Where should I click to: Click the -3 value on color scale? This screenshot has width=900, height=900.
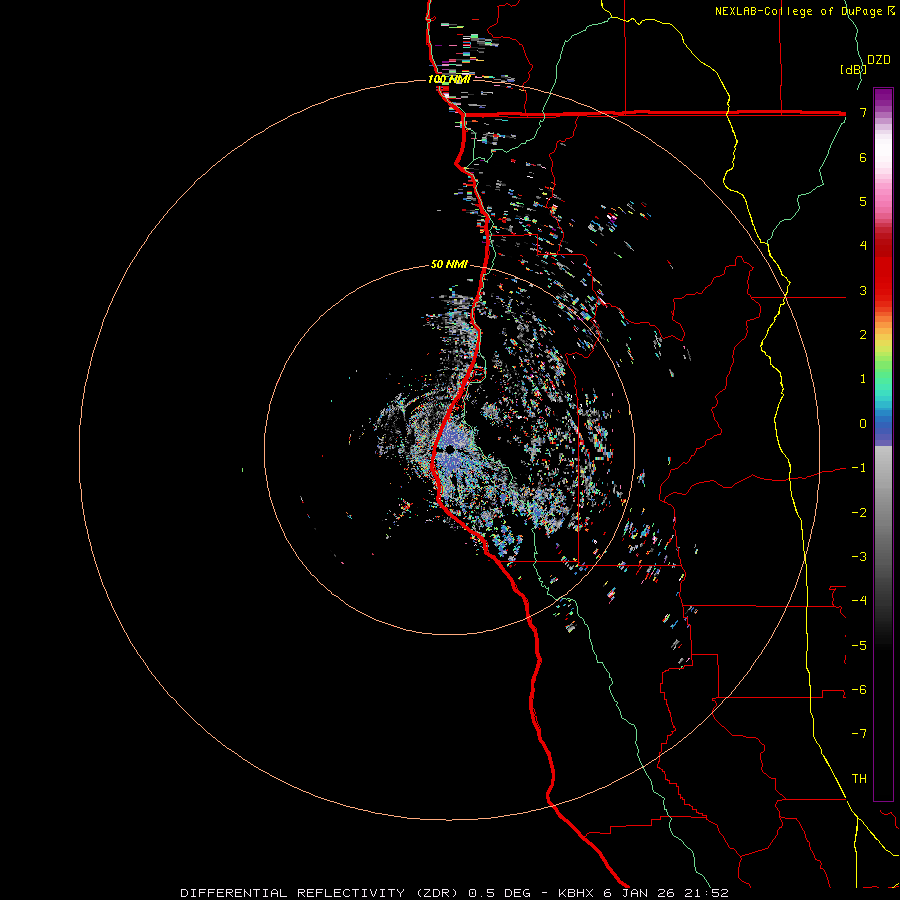coord(859,557)
